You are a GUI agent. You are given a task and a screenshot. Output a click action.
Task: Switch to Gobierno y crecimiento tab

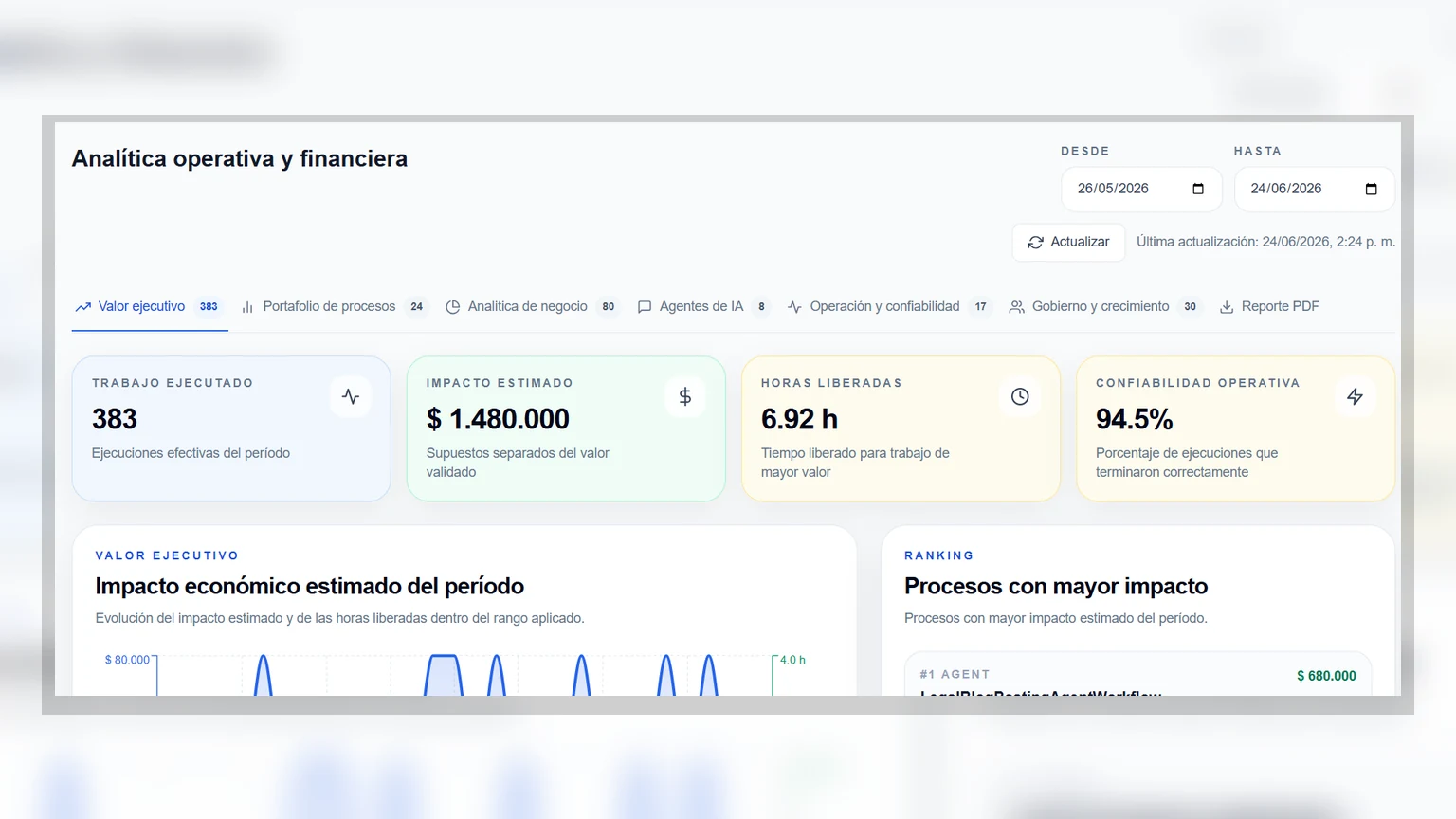tap(1105, 306)
